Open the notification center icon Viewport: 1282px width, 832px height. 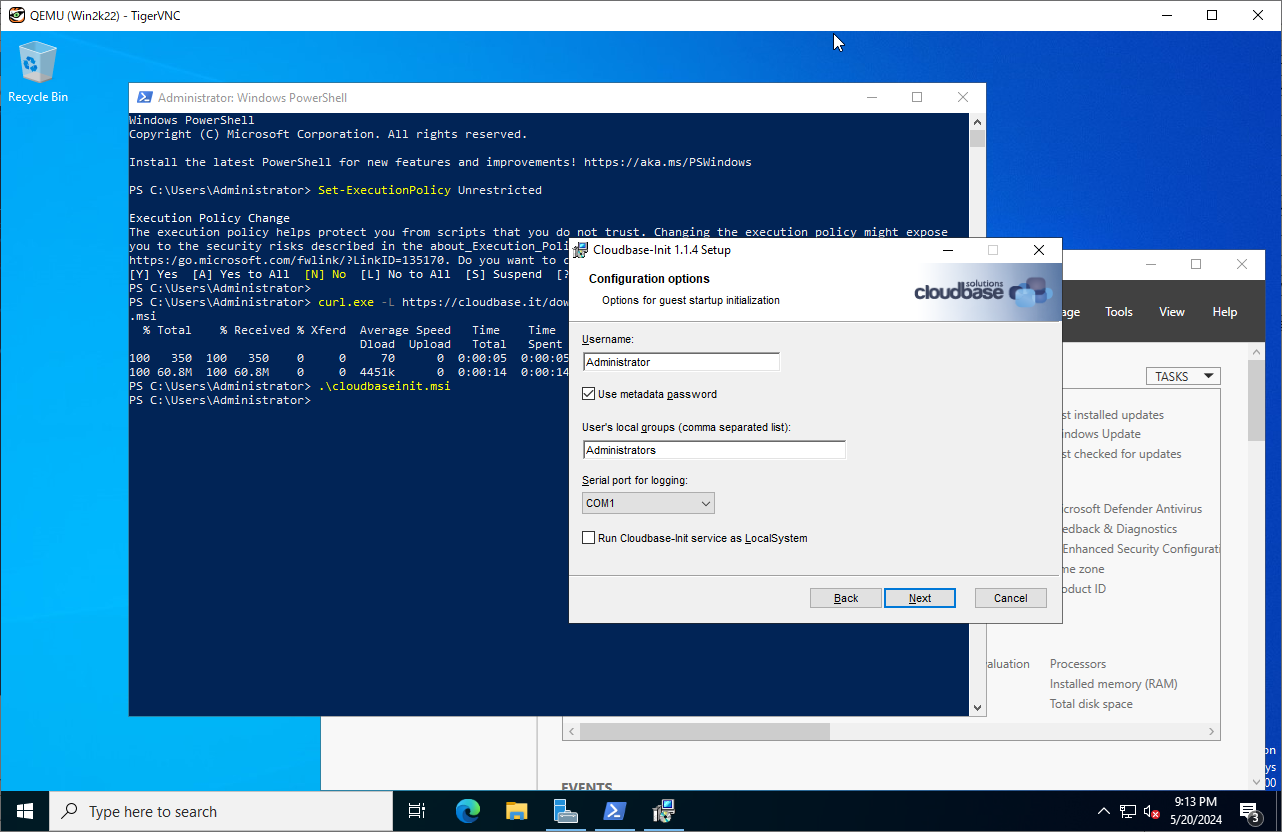pyautogui.click(x=1249, y=811)
